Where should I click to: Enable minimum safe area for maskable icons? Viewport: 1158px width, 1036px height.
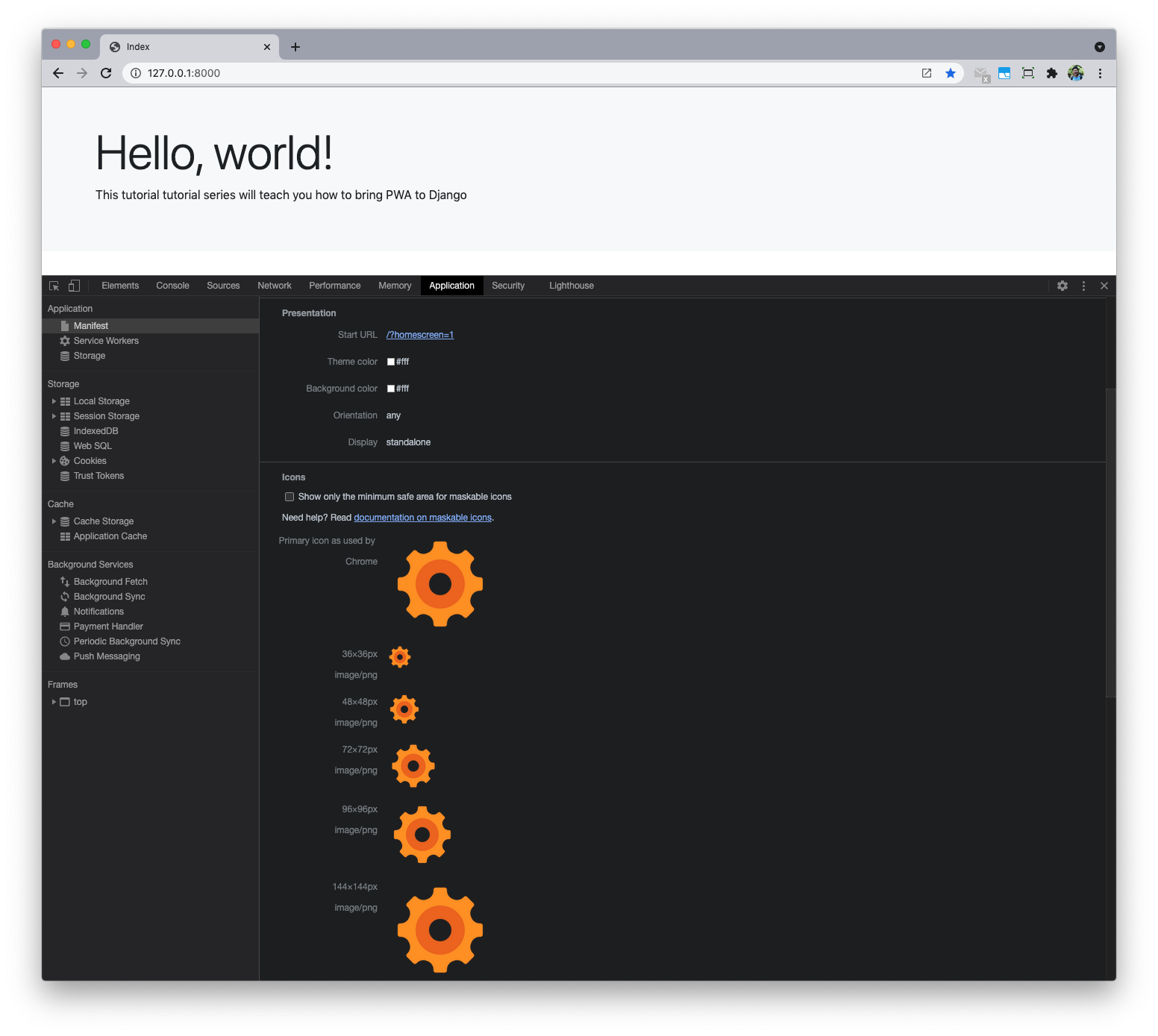289,497
